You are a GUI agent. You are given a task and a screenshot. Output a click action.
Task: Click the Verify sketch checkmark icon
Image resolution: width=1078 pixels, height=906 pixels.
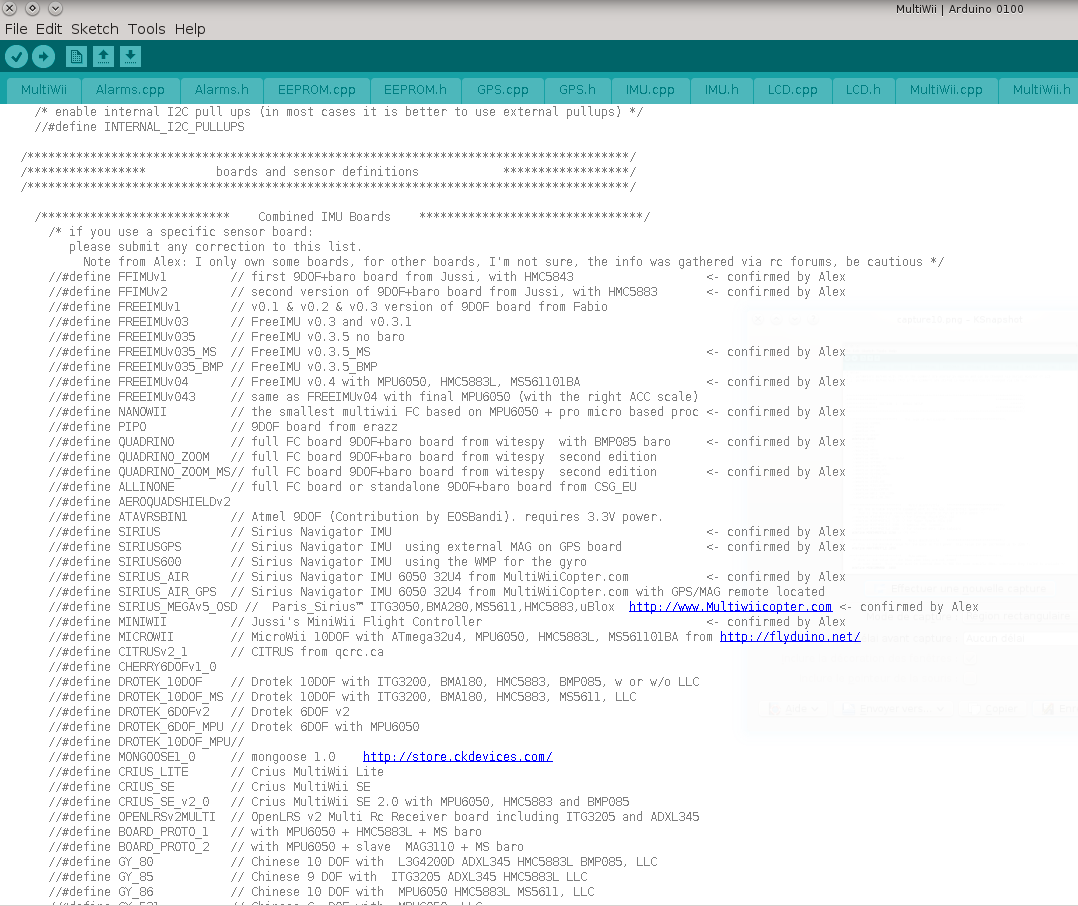[x=16, y=57]
